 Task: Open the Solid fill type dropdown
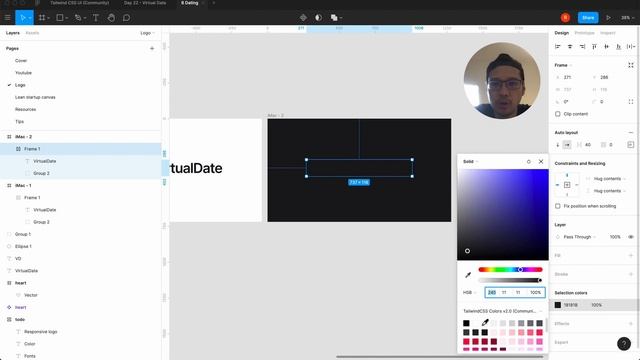(470, 162)
